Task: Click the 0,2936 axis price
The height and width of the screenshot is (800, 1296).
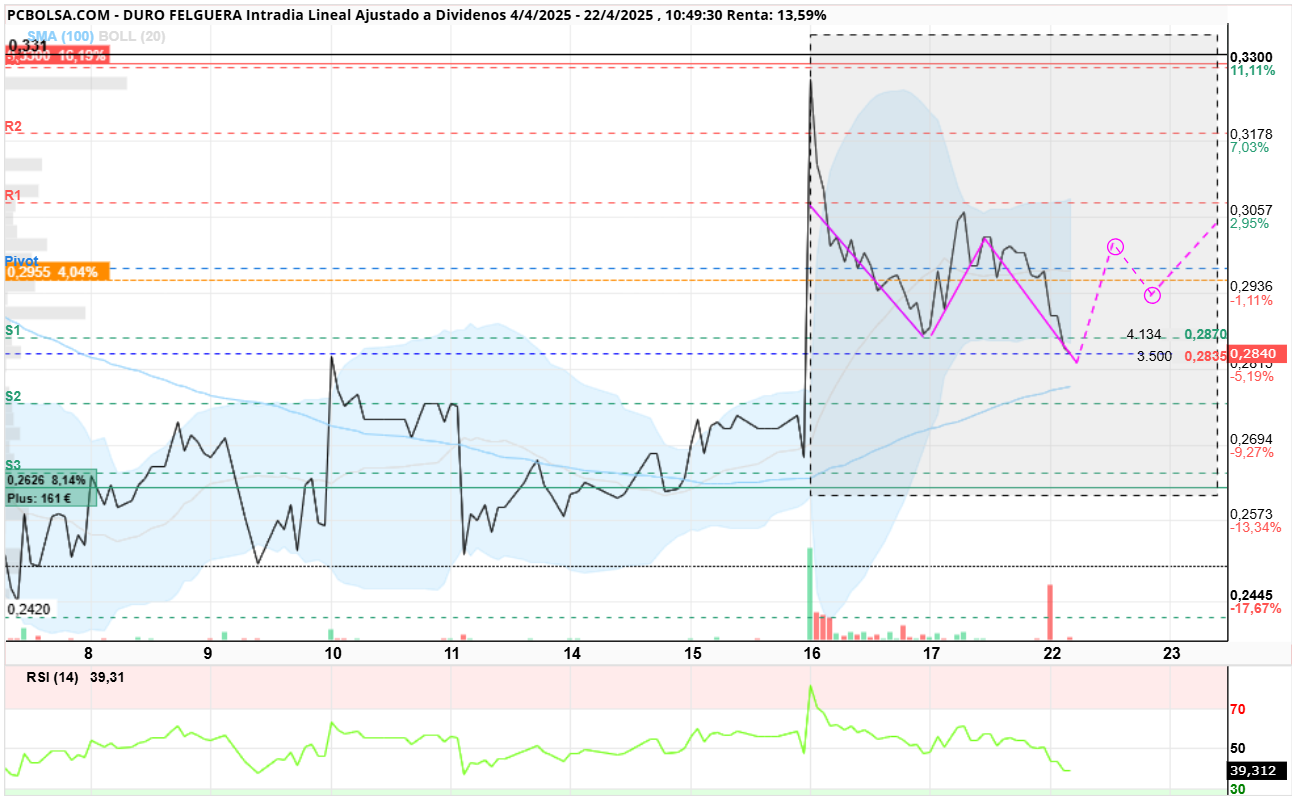Action: point(1251,286)
